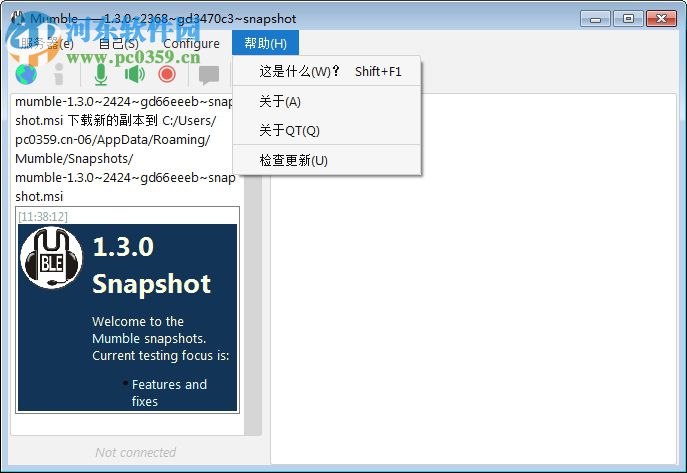Click 'Features and fixes' bullet text
Screen dimensions: 687x473
169,393
